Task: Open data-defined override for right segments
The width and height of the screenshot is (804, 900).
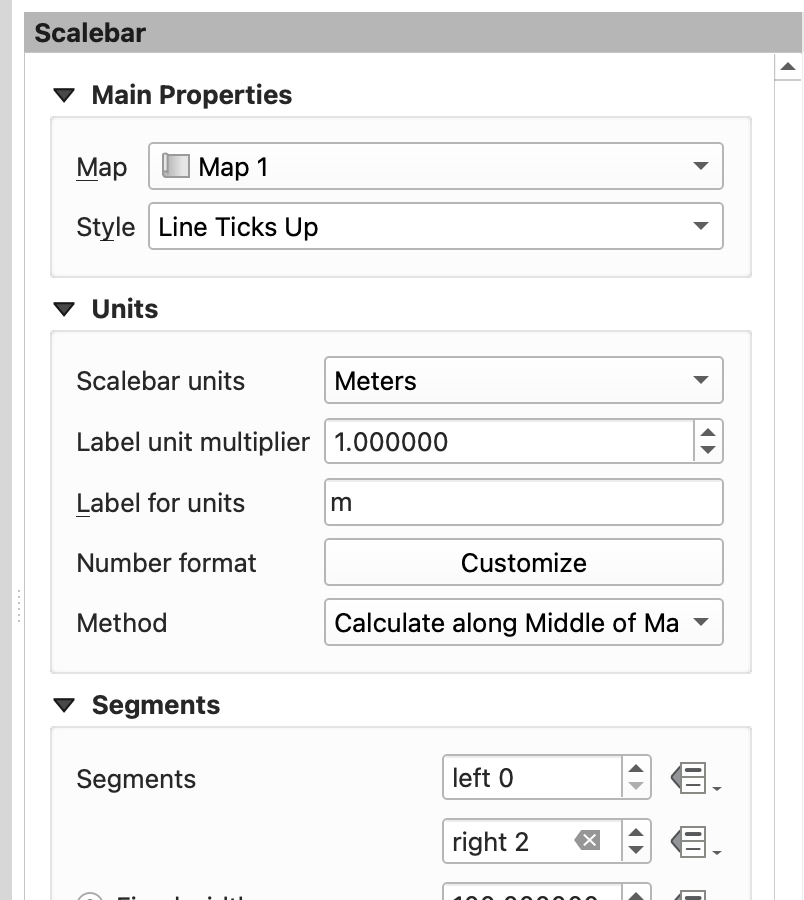Action: point(692,841)
